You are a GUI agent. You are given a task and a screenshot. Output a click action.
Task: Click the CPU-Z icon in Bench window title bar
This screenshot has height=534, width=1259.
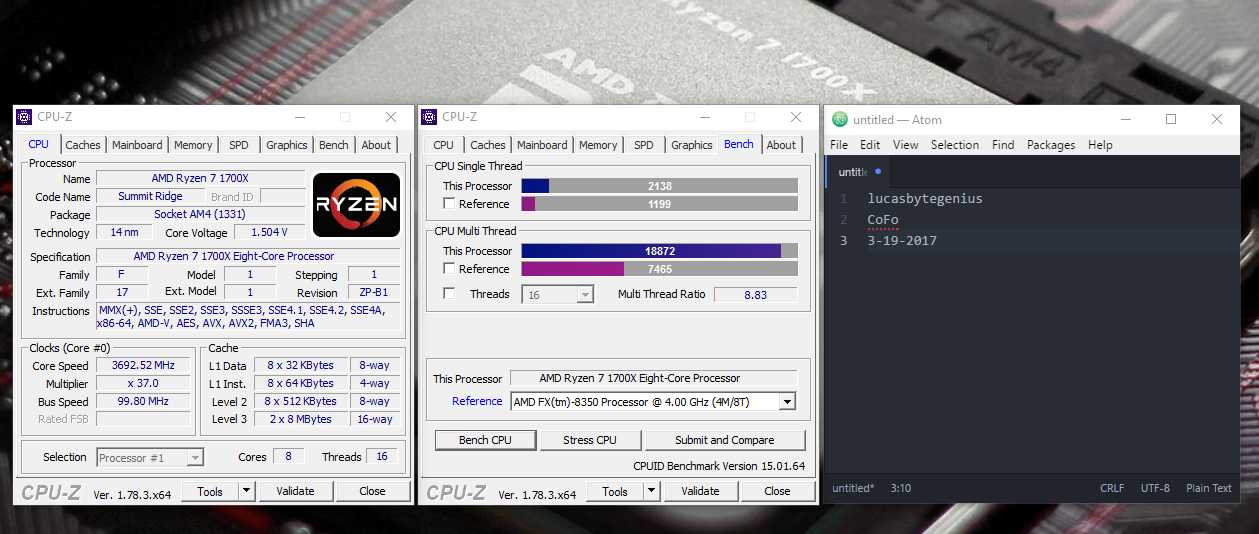point(429,117)
